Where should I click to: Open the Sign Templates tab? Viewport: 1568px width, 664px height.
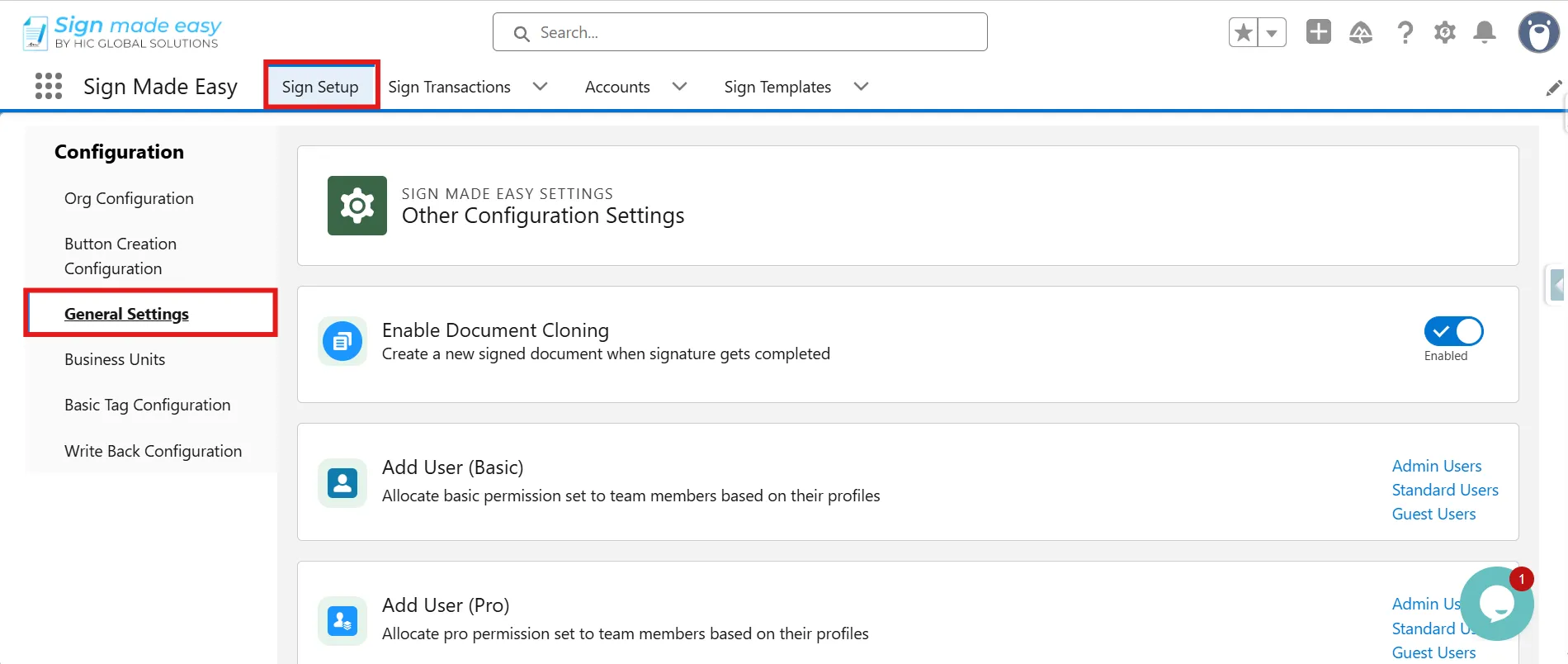(x=777, y=87)
